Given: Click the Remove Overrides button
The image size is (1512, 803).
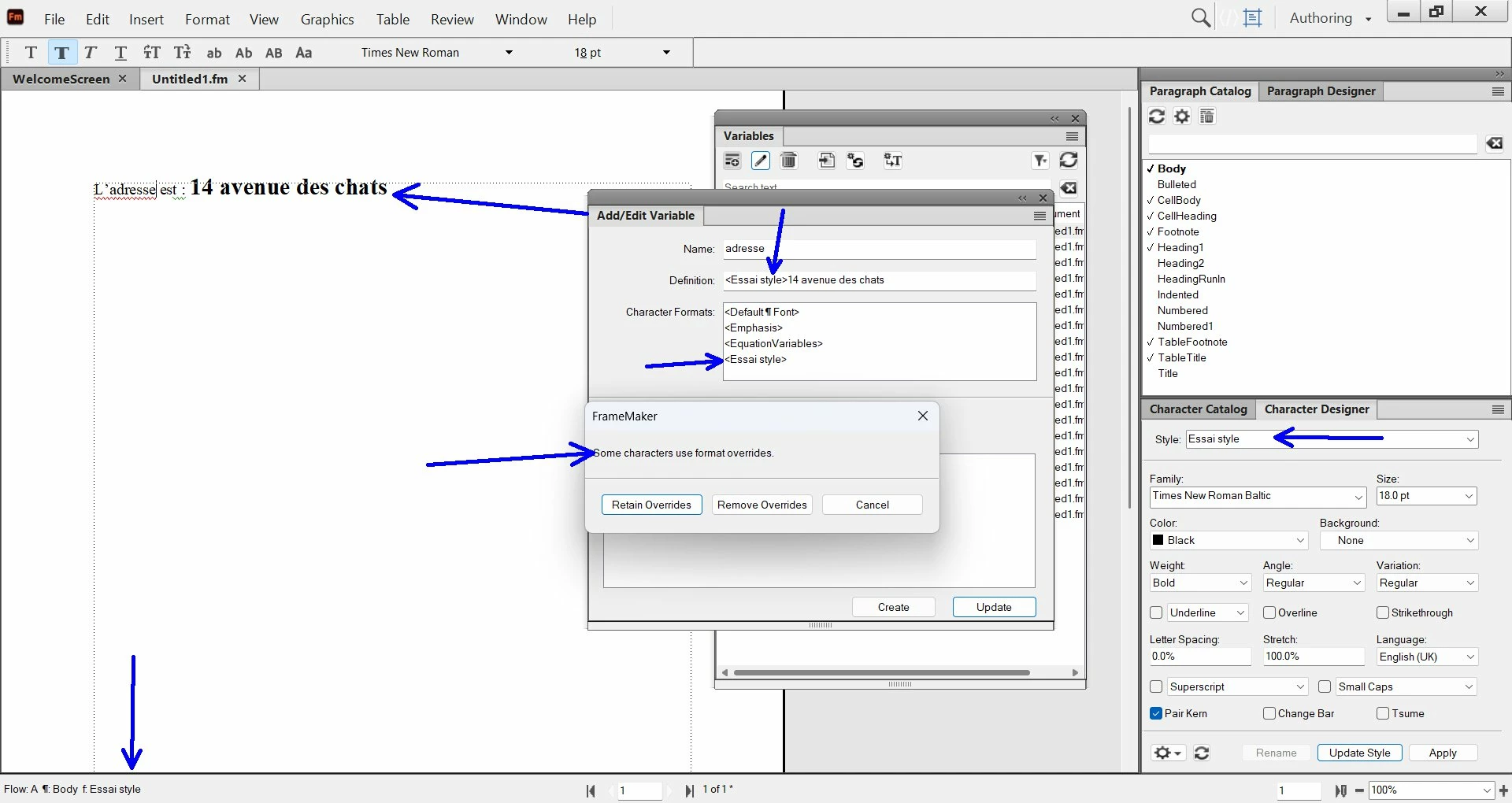Looking at the screenshot, I should pyautogui.click(x=762, y=505).
